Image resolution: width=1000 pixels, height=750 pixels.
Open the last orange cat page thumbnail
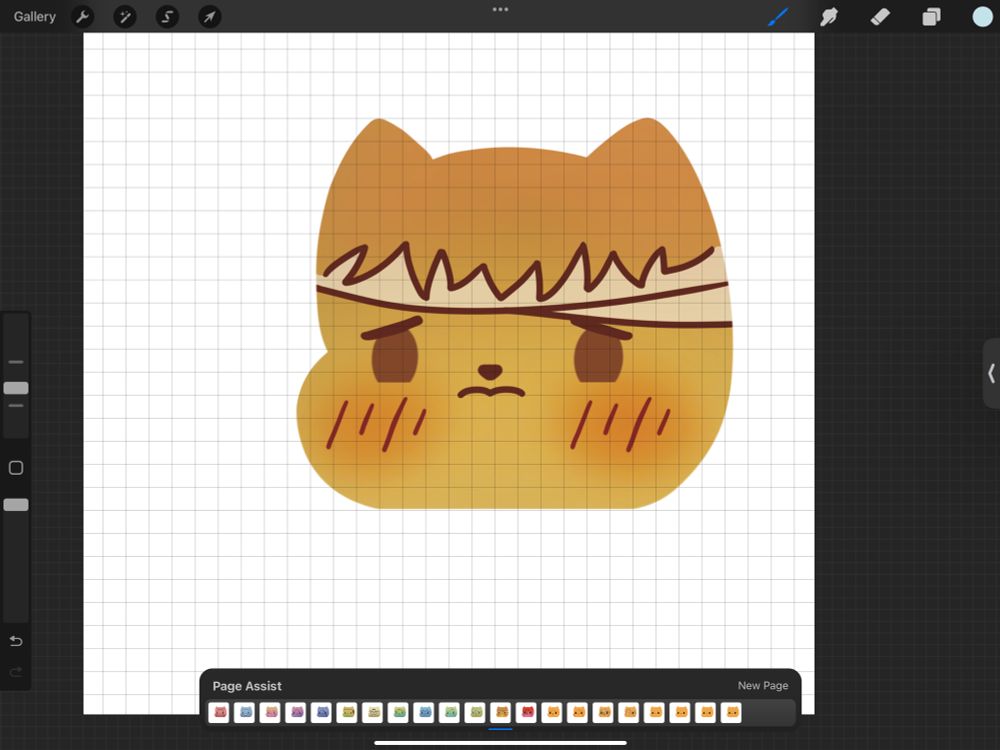[x=732, y=712]
